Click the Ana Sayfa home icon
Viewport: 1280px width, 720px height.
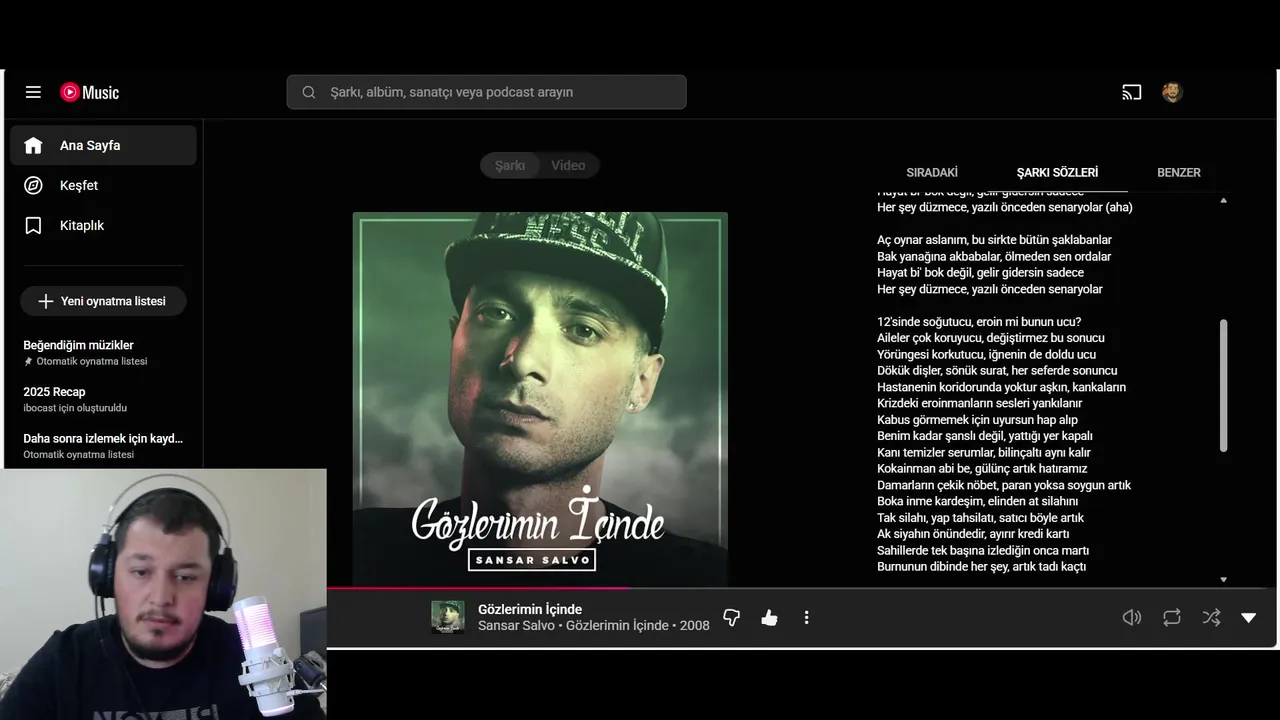tap(33, 145)
